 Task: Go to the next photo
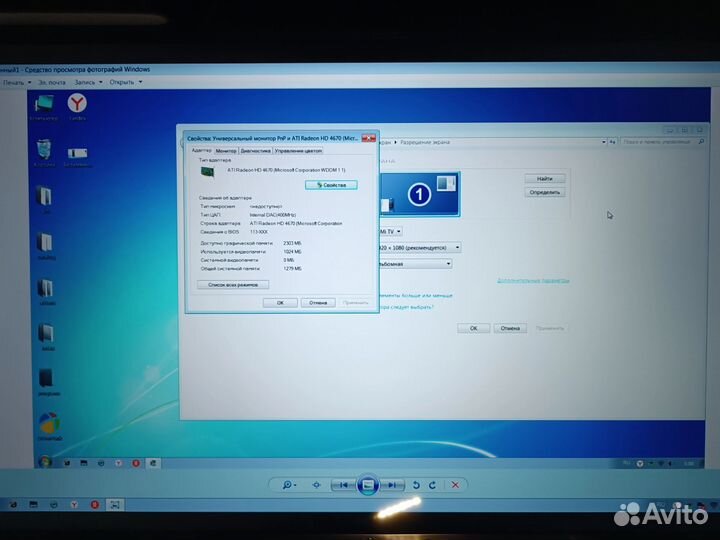(392, 485)
